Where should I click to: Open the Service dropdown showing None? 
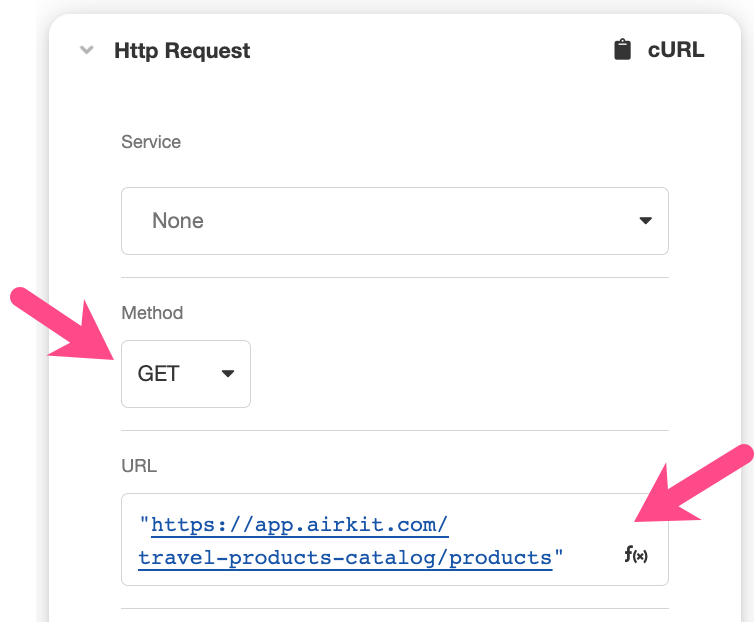pyautogui.click(x=395, y=221)
